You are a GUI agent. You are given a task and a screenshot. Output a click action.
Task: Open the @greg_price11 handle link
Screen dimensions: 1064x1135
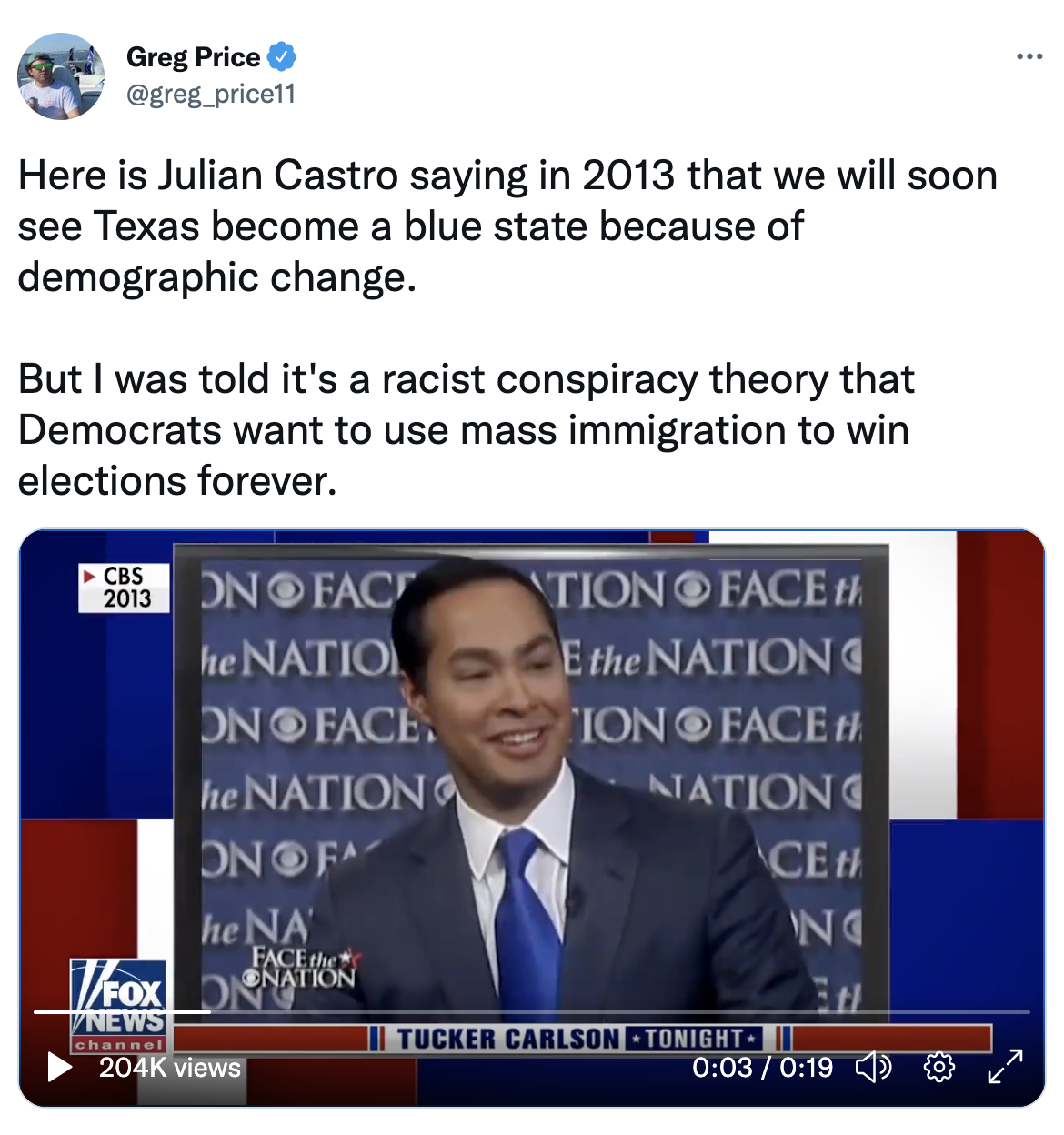tap(211, 94)
